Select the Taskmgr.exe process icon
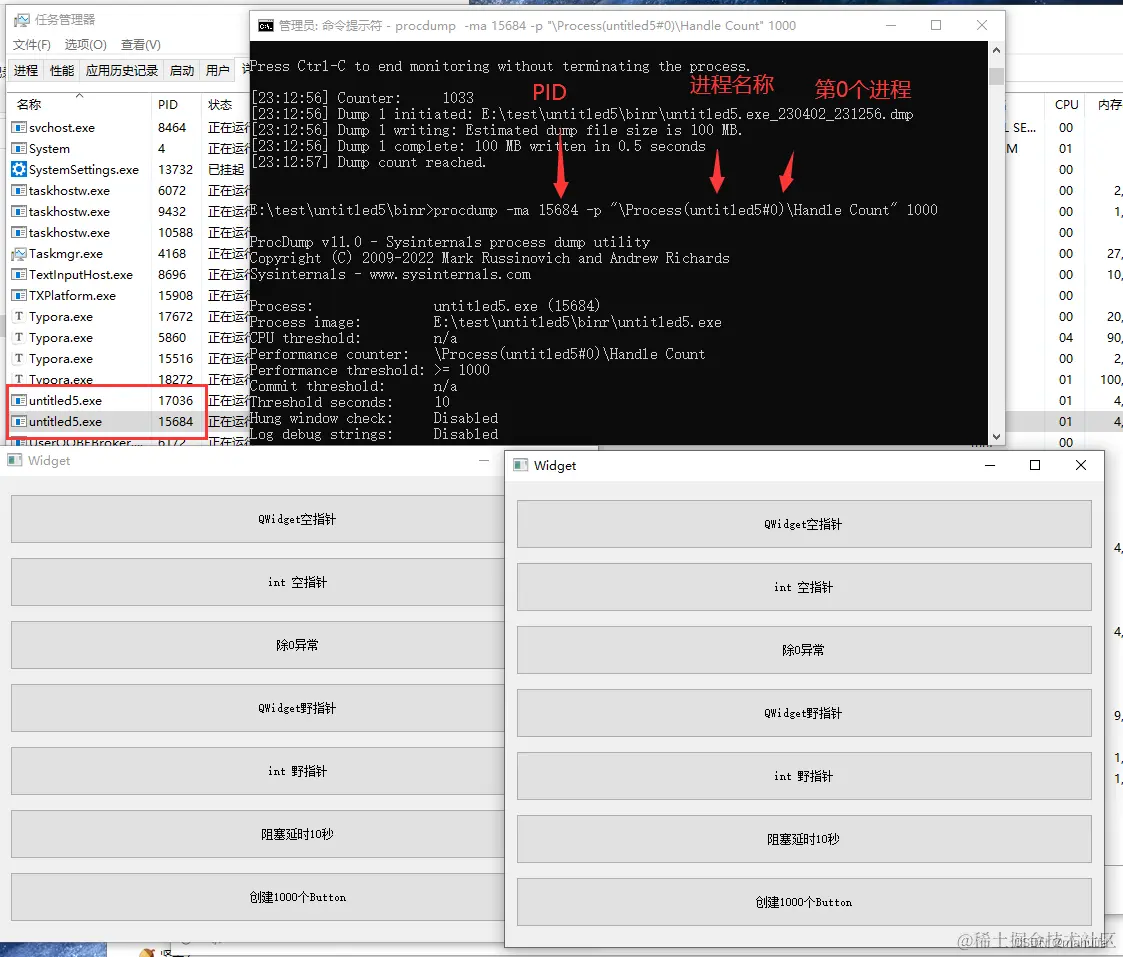Screen dimensions: 1123x957 point(19,254)
